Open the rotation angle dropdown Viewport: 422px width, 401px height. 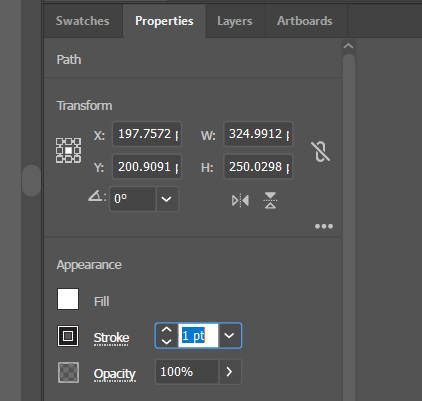click(167, 199)
